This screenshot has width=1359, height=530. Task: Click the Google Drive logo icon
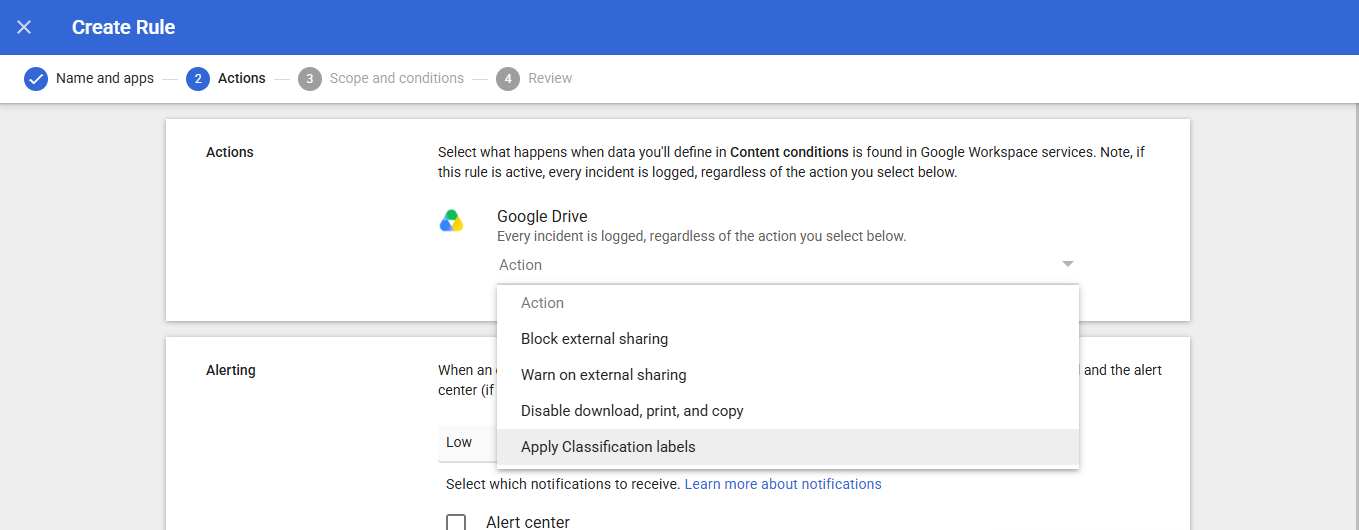452,221
